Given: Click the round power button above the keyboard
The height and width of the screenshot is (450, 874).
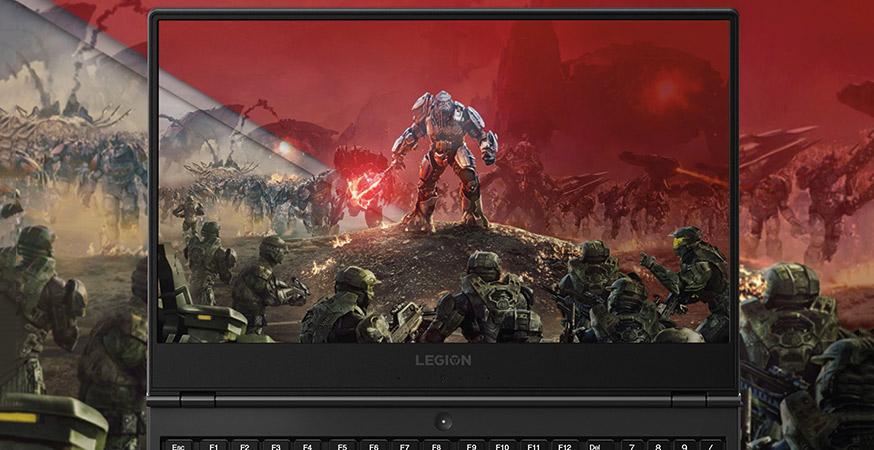Looking at the screenshot, I should [443, 421].
